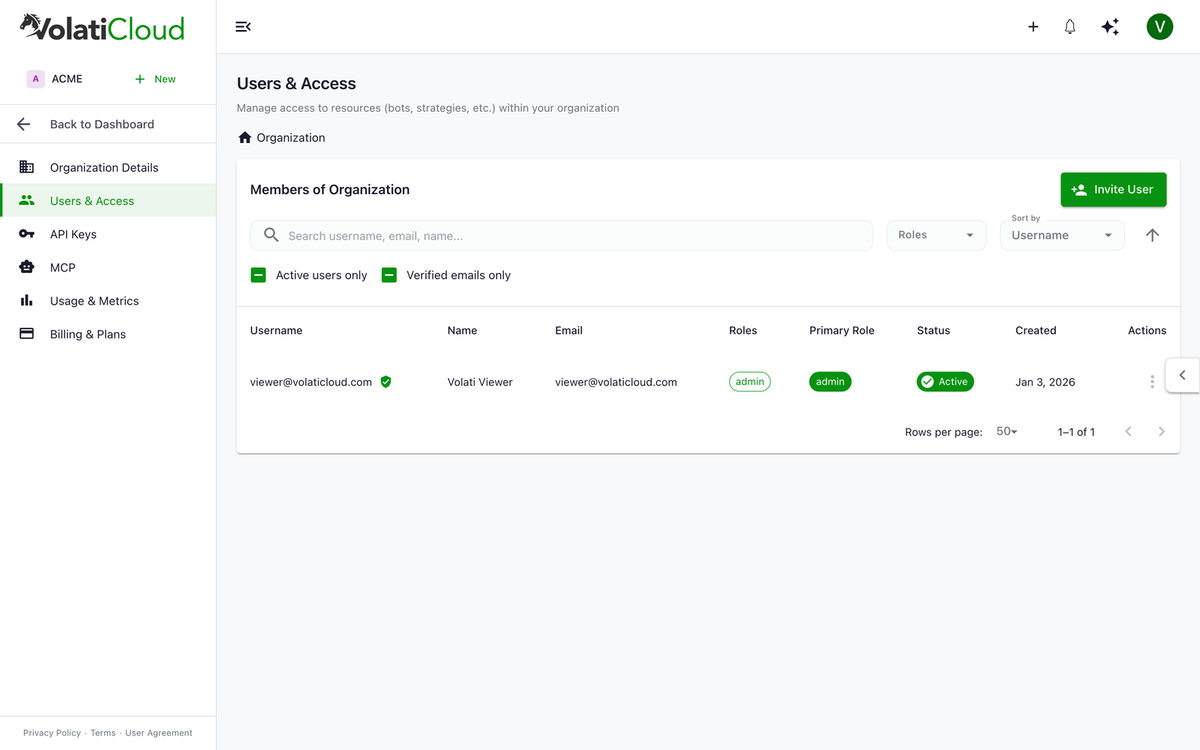The width and height of the screenshot is (1200, 750).
Task: Open rows per page 50 dropdown
Action: pos(1007,432)
